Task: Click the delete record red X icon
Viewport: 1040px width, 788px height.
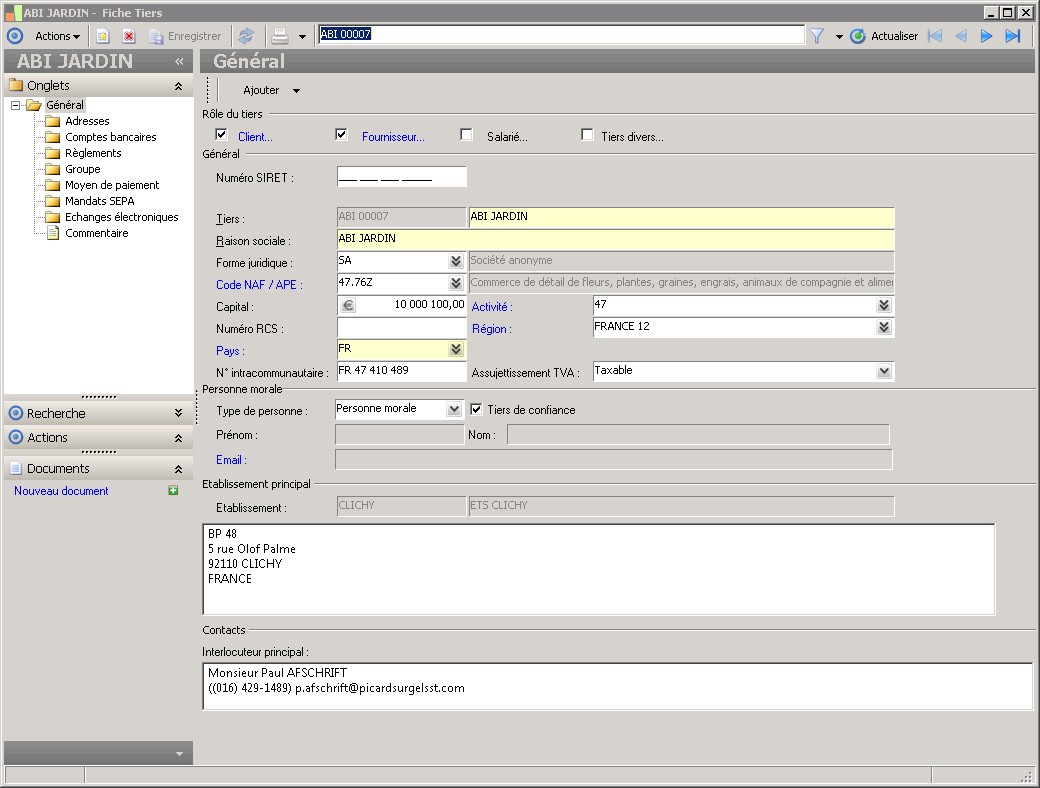Action: coord(129,36)
